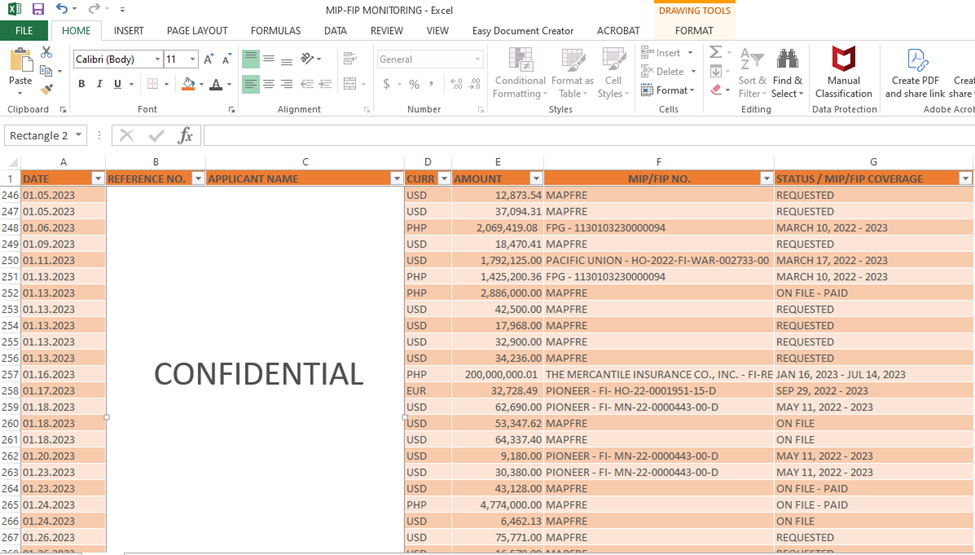Apply the Fill Color bucket
The image size is (975, 555).
pyautogui.click(x=188, y=84)
